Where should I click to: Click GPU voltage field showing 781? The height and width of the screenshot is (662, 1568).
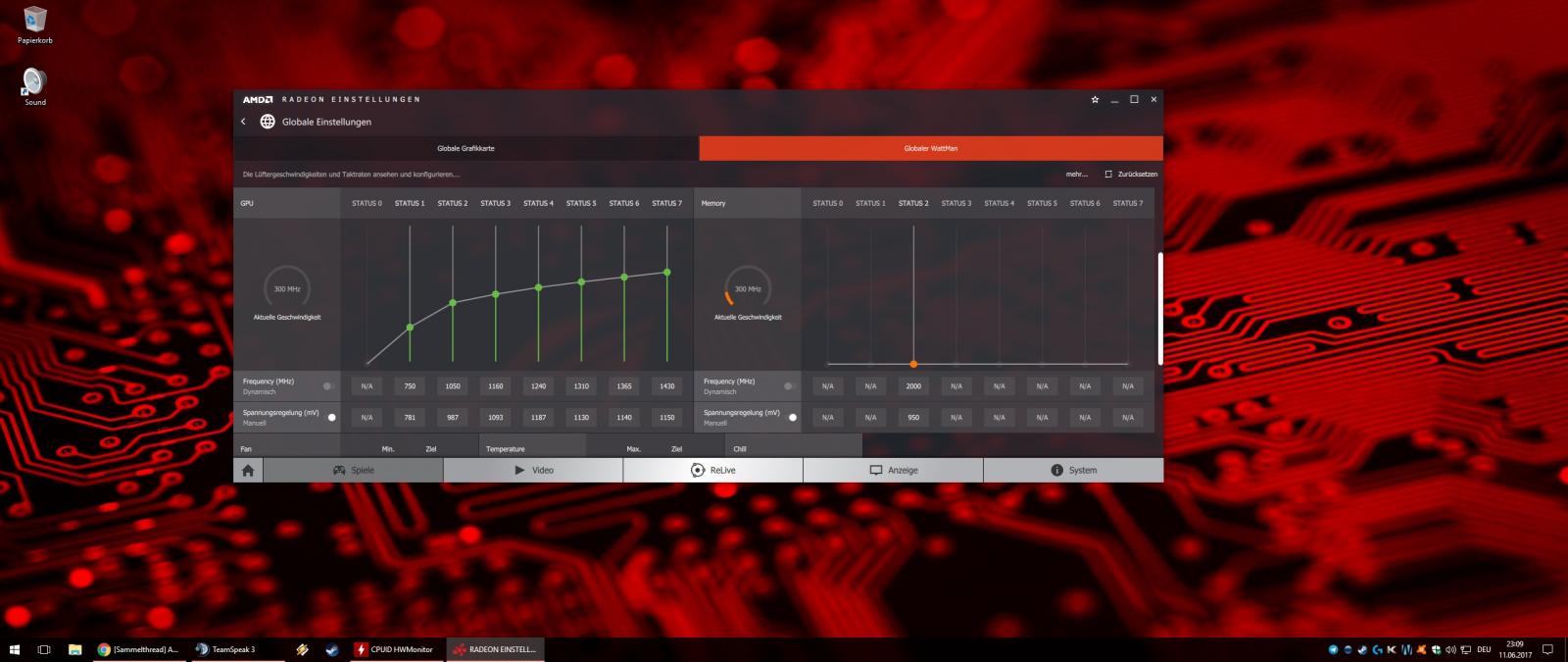(x=410, y=417)
